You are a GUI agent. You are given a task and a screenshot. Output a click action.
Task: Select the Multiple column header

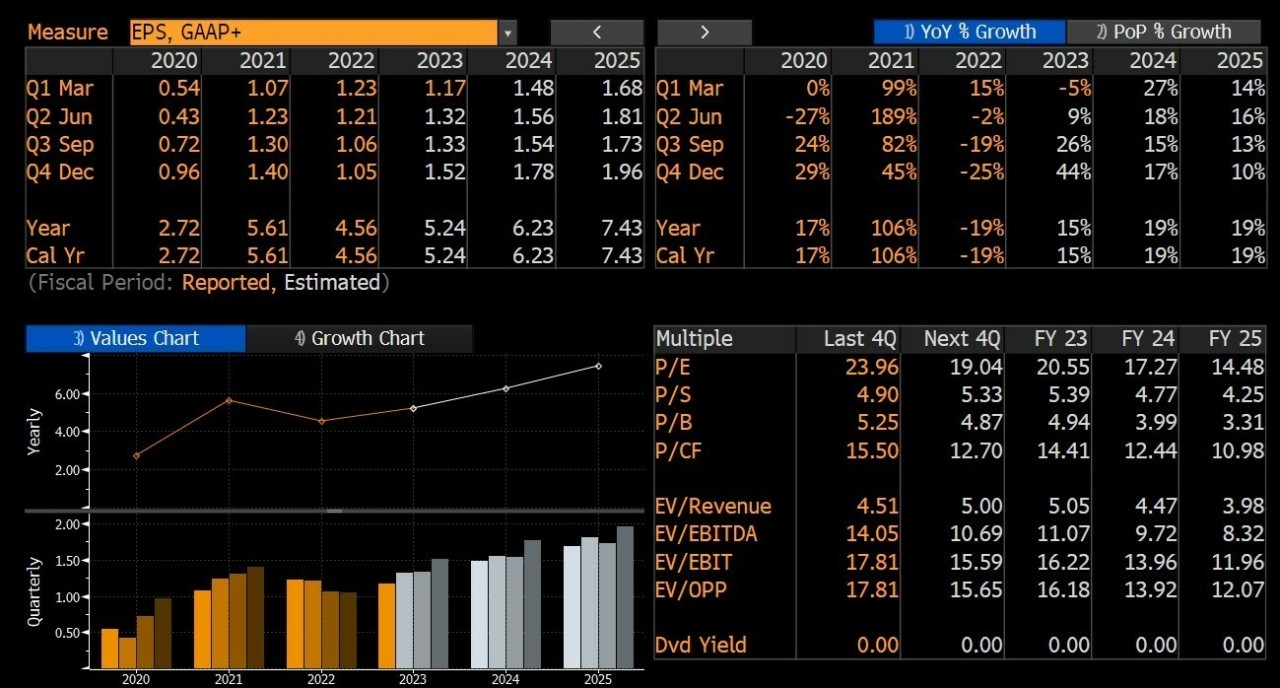pyautogui.click(x=694, y=338)
